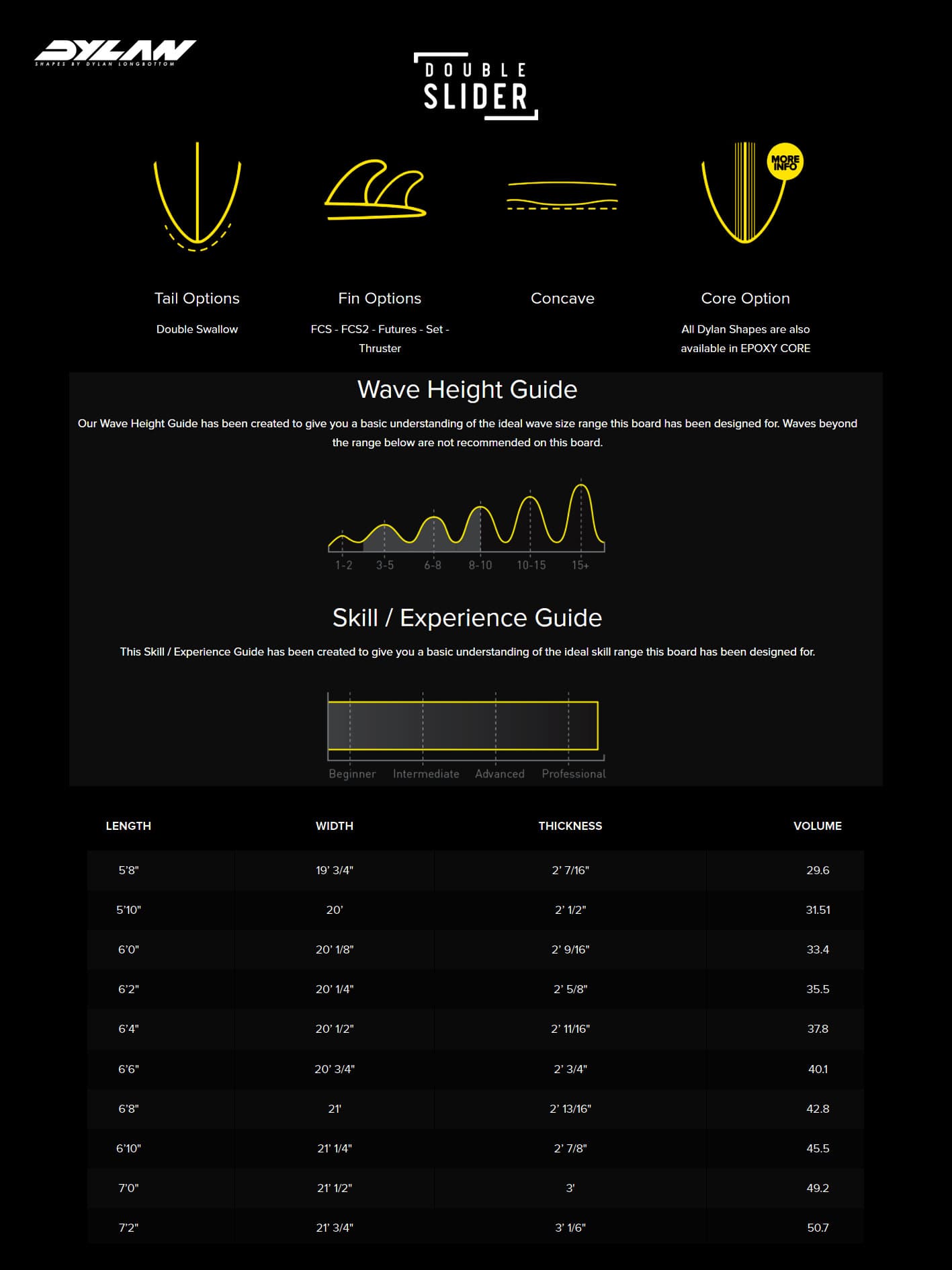Viewport: 952px width, 1270px height.
Task: Click the 10-15 wave height label
Action: click(531, 565)
